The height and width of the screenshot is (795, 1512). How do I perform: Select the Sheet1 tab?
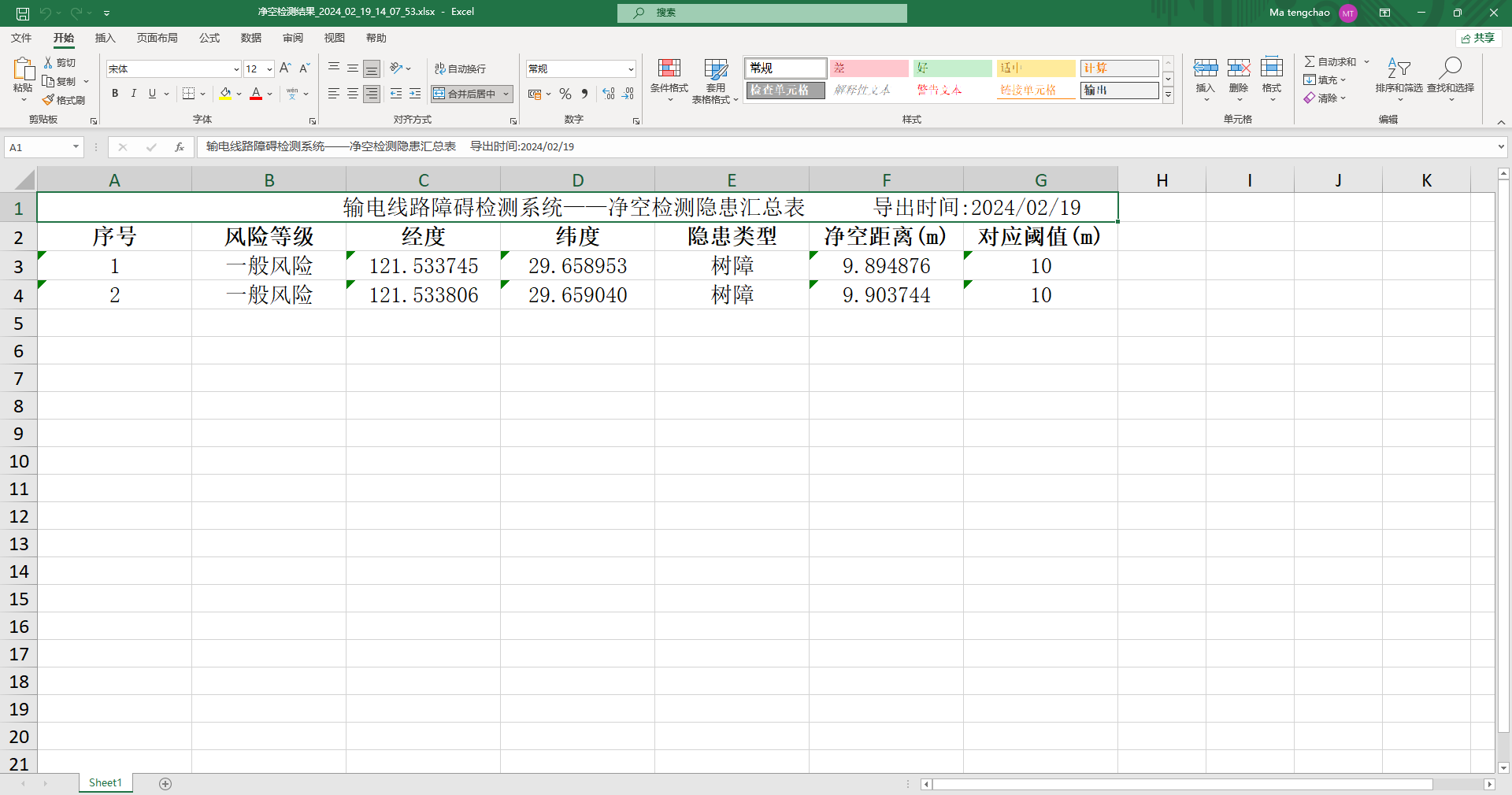point(106,783)
